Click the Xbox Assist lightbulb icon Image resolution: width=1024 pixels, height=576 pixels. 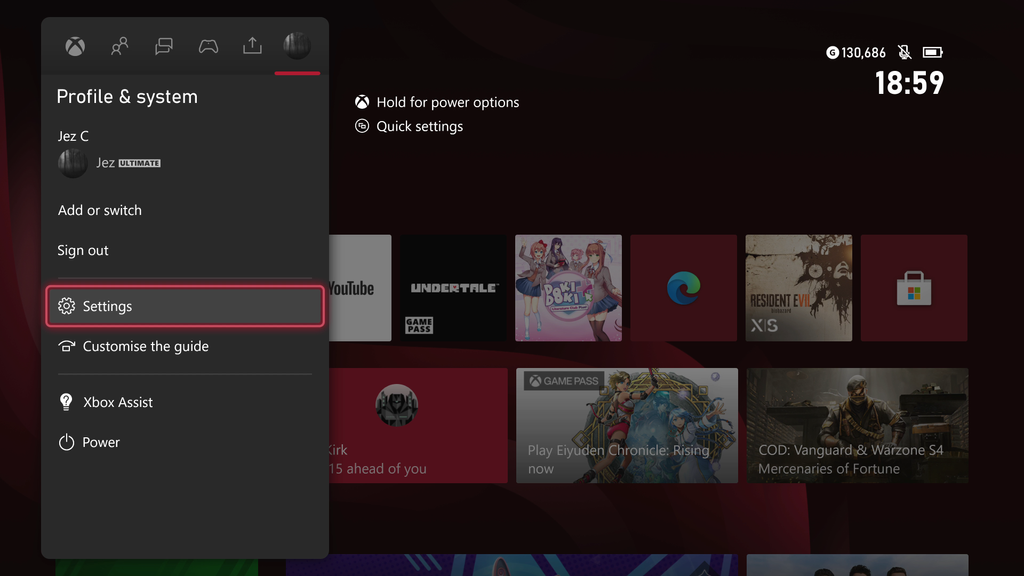66,402
